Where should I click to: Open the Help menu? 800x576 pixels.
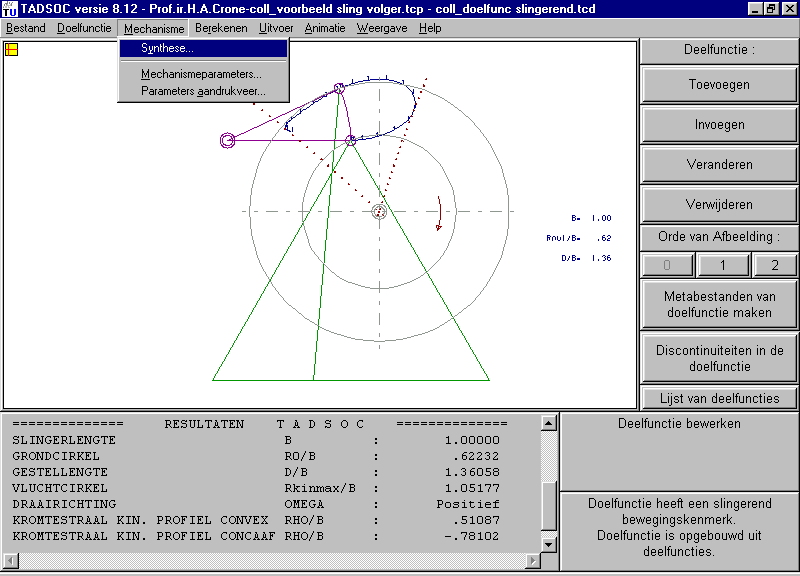point(430,28)
